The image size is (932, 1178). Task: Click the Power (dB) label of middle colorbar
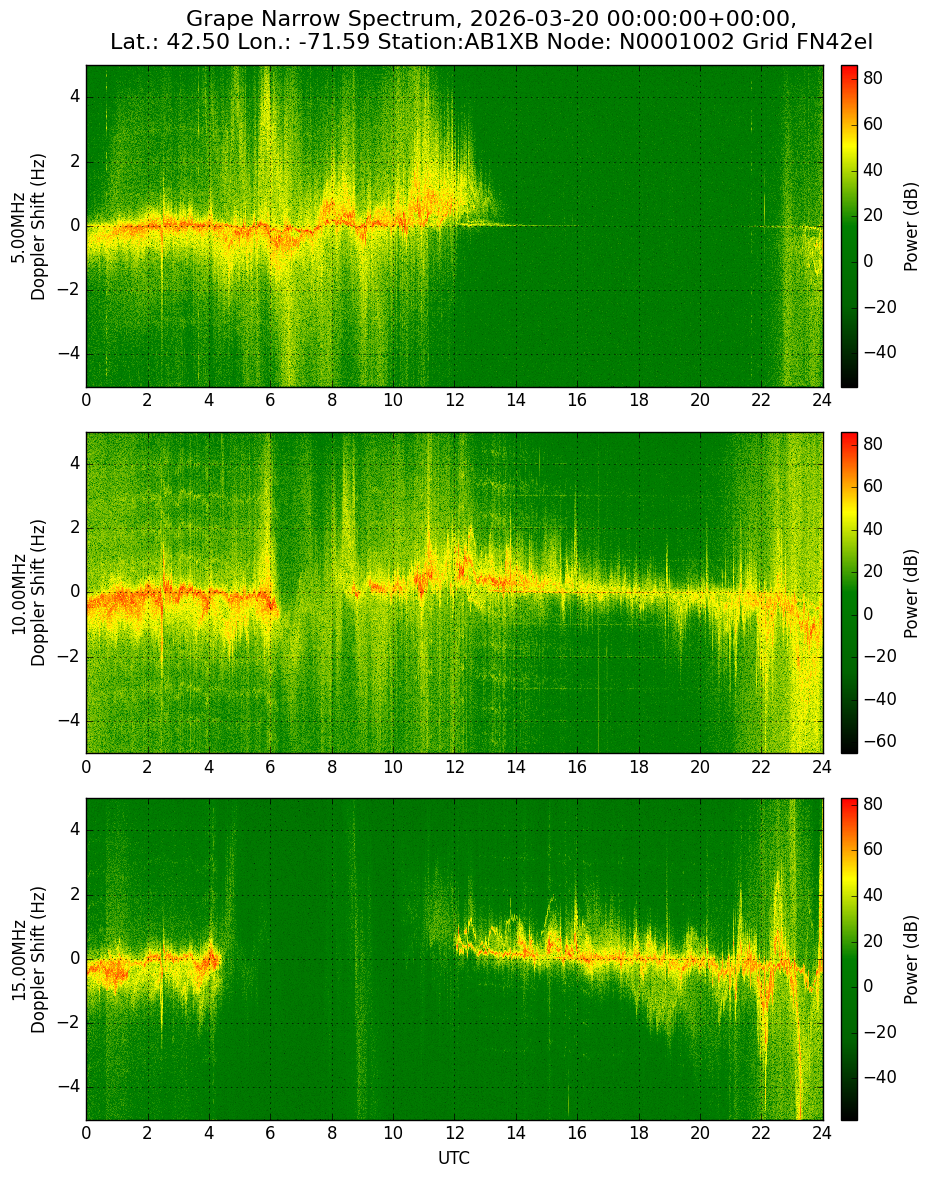point(911,593)
